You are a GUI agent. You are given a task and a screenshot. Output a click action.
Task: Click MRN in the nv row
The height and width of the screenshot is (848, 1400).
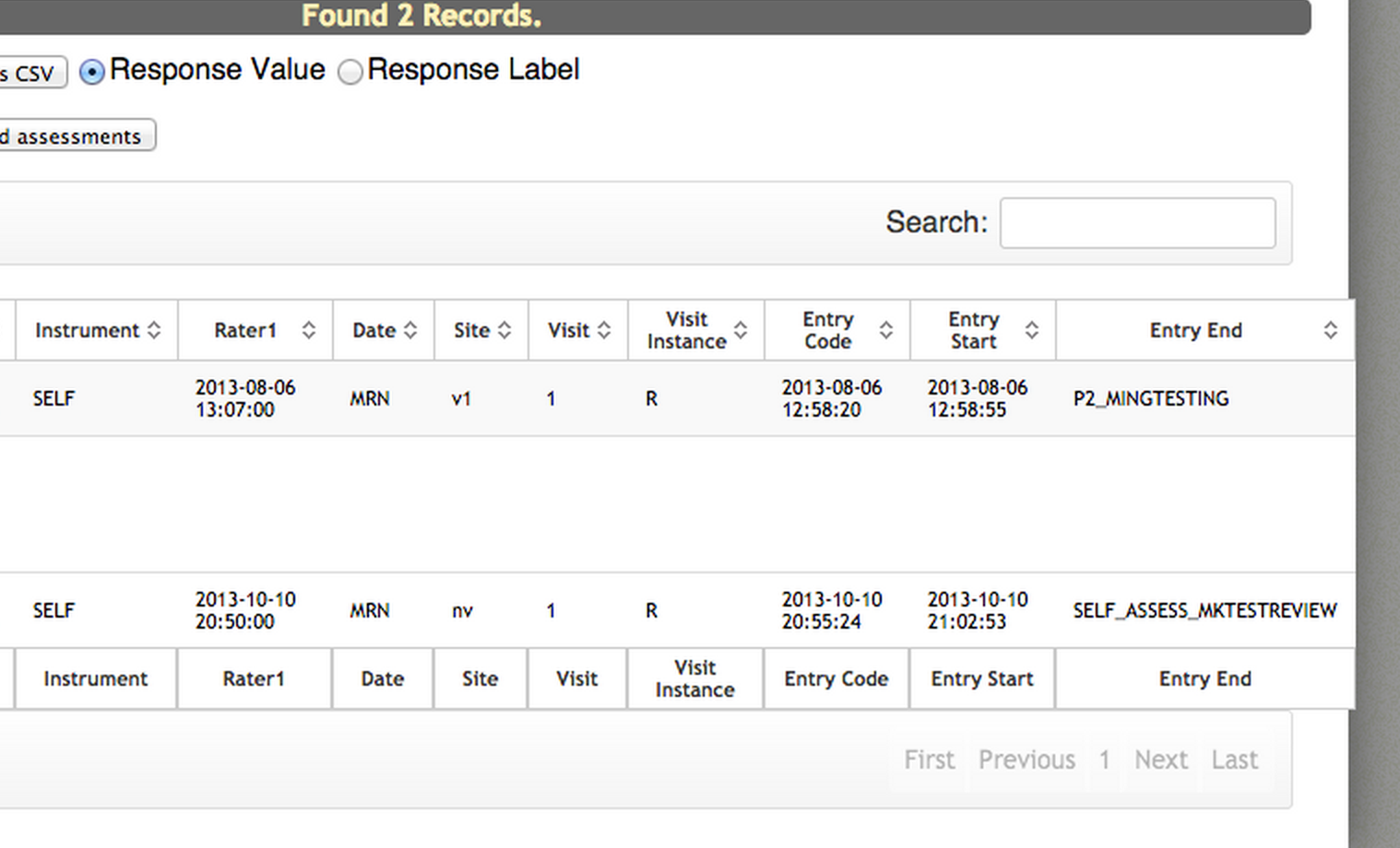[x=370, y=610]
